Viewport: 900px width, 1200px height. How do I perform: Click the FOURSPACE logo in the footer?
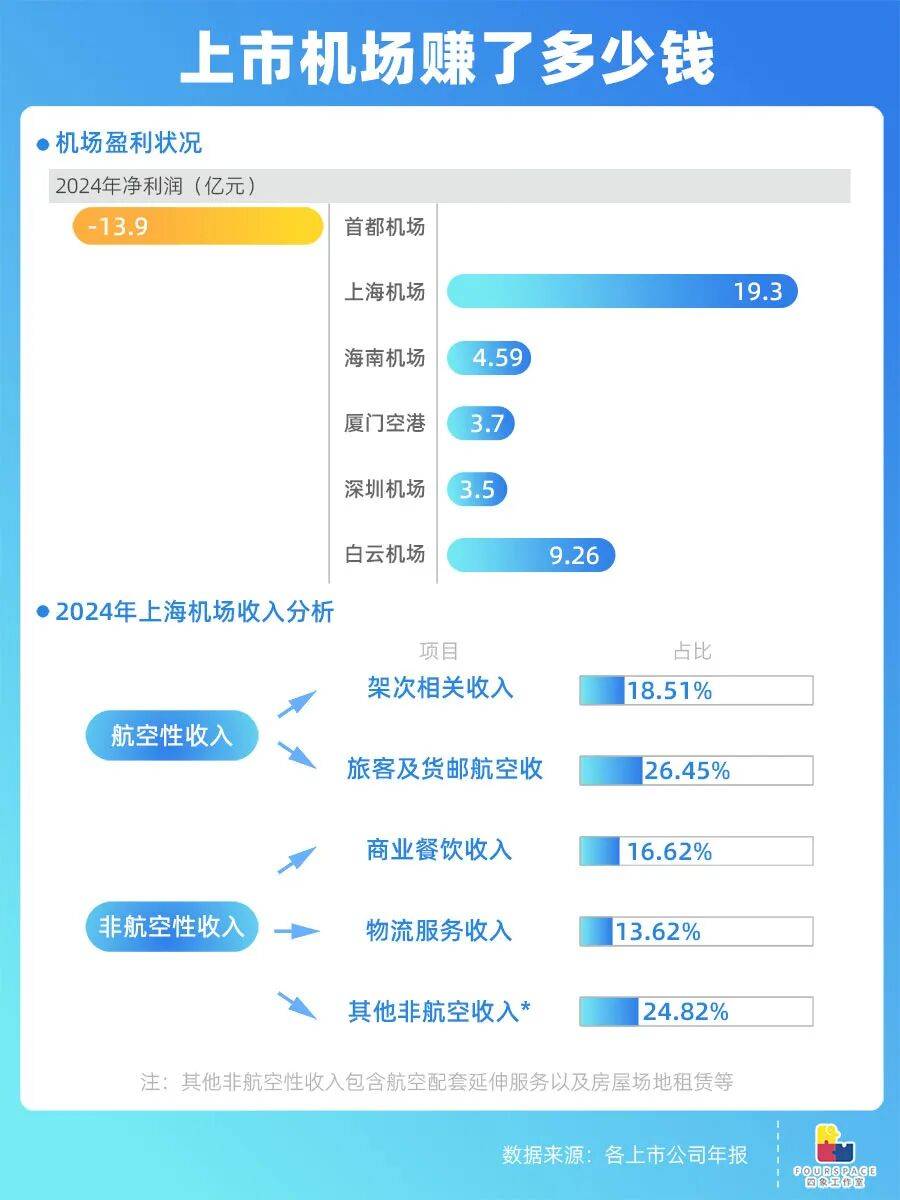click(x=834, y=1153)
